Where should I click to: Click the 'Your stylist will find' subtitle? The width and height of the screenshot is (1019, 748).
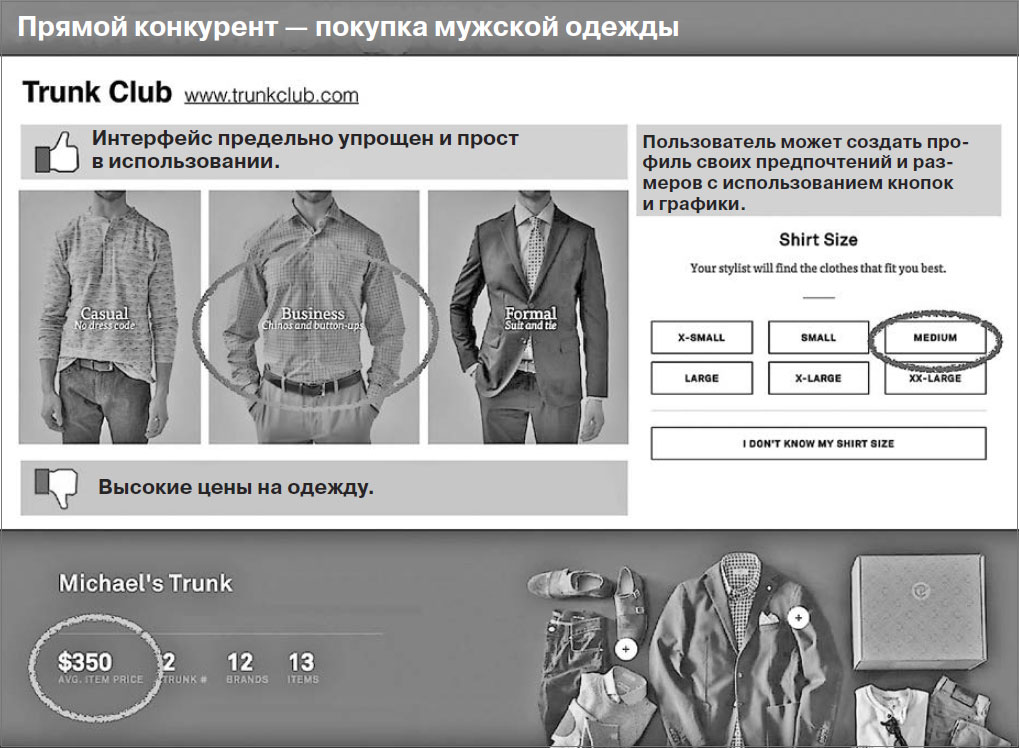818,268
